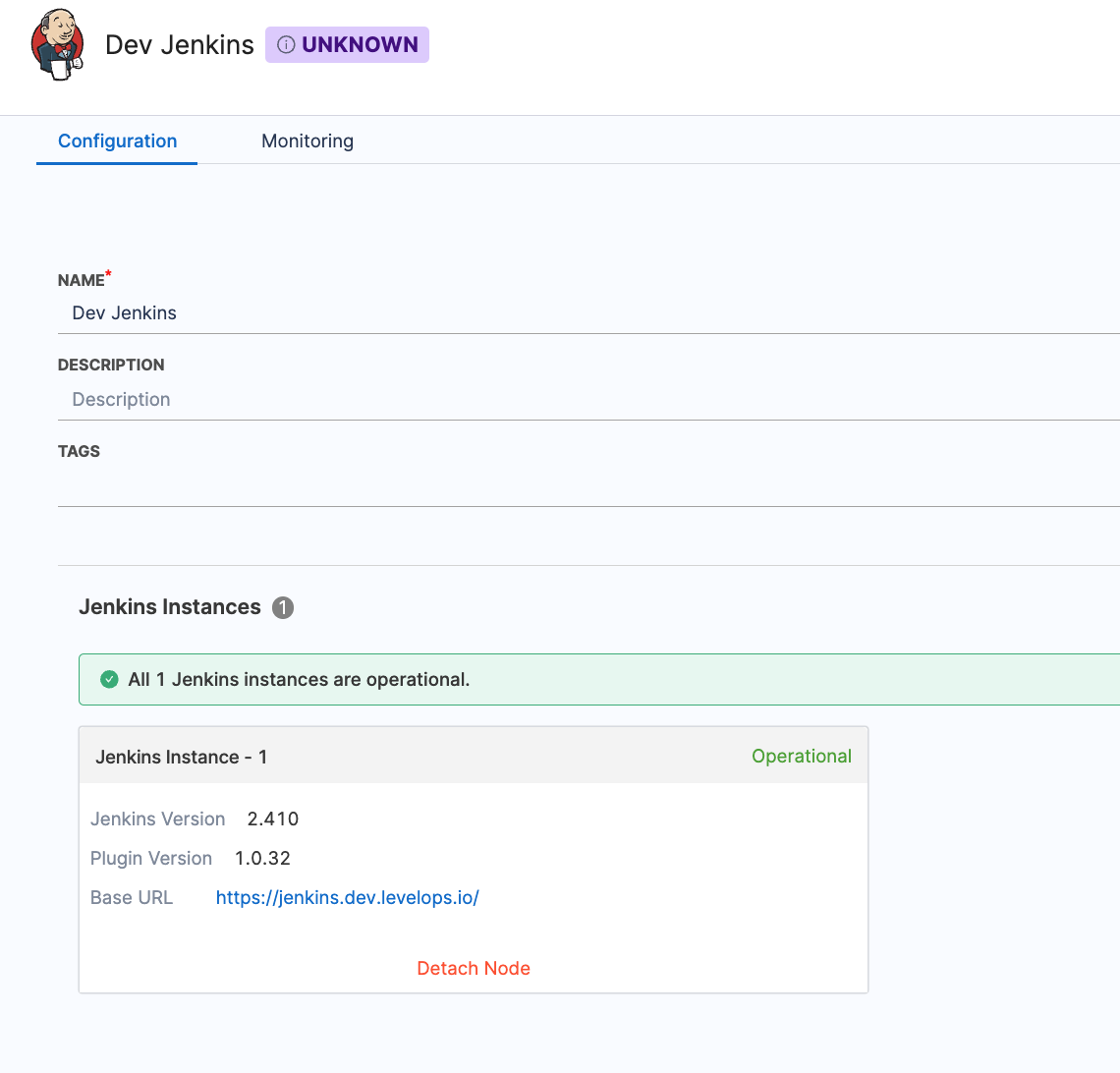Click the green checkmark success icon
This screenshot has width=1120, height=1073.
pos(110,680)
